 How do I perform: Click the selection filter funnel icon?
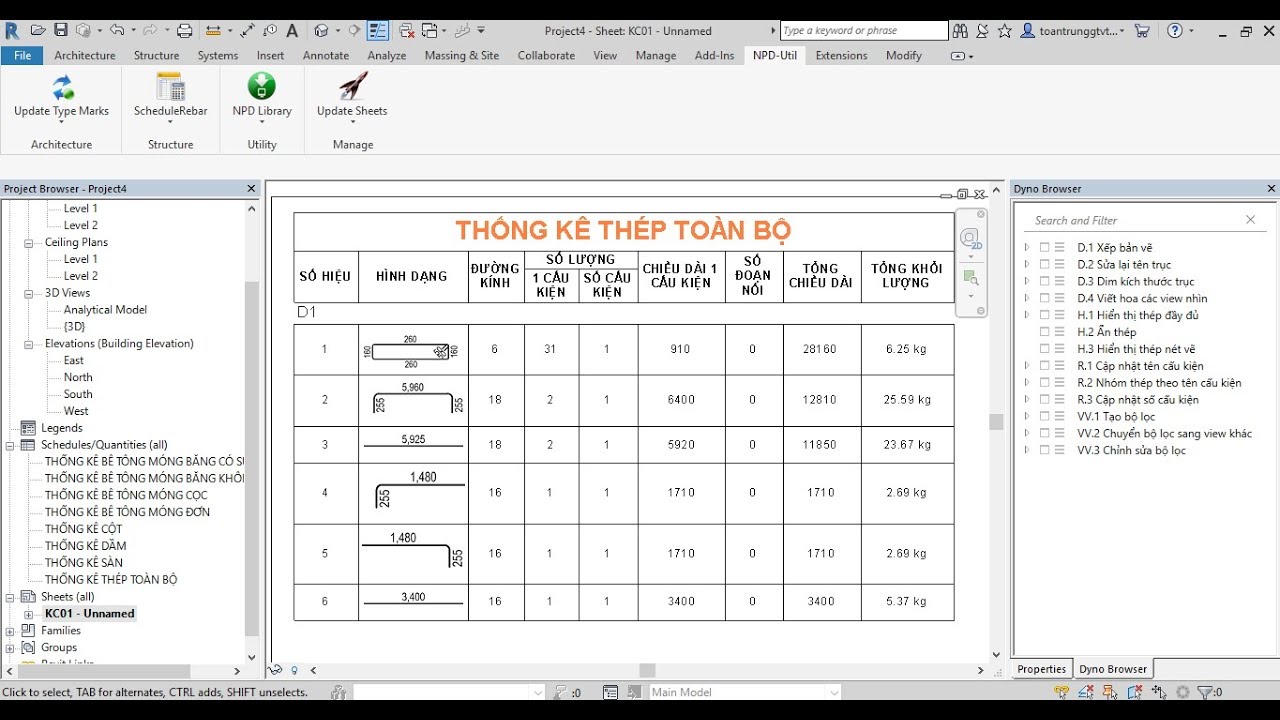(1206, 692)
